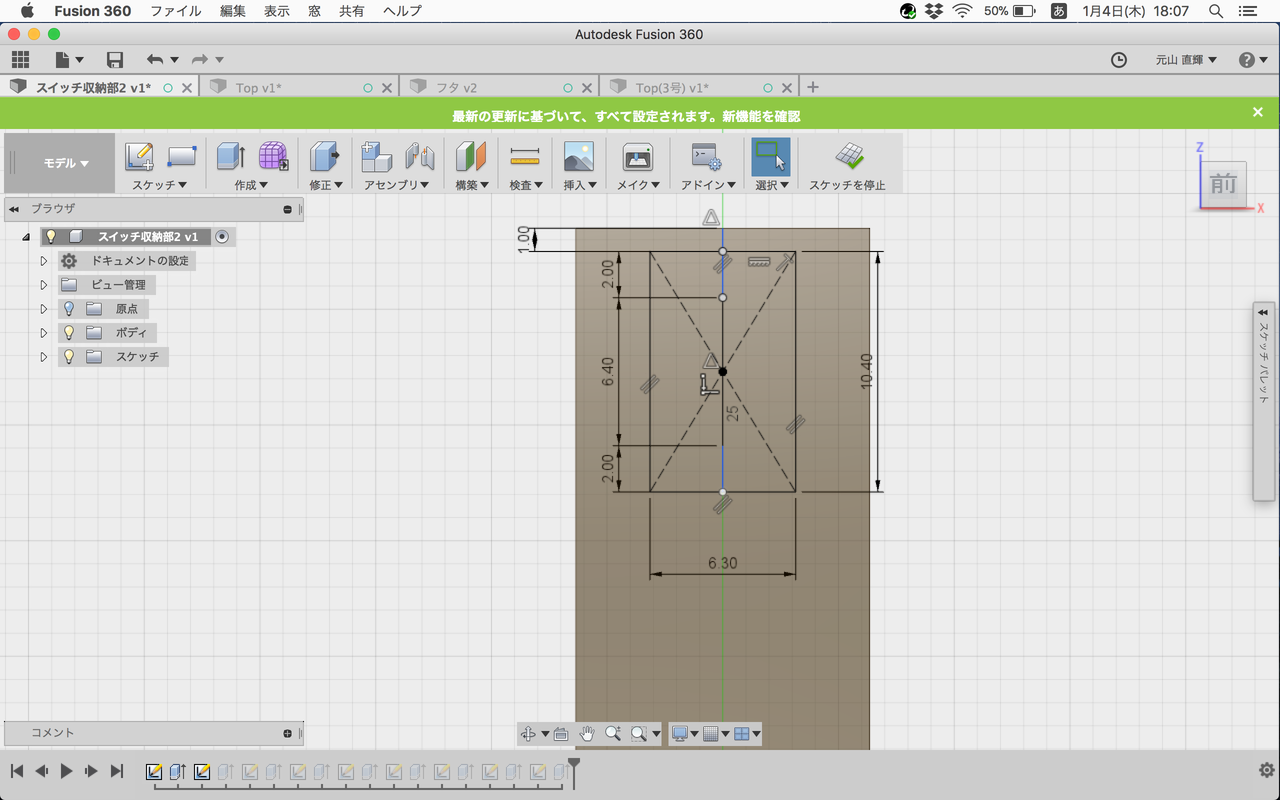This screenshot has width=1280, height=800.
Task: Open the 検査 toolbar dropdown
Action: click(526, 185)
